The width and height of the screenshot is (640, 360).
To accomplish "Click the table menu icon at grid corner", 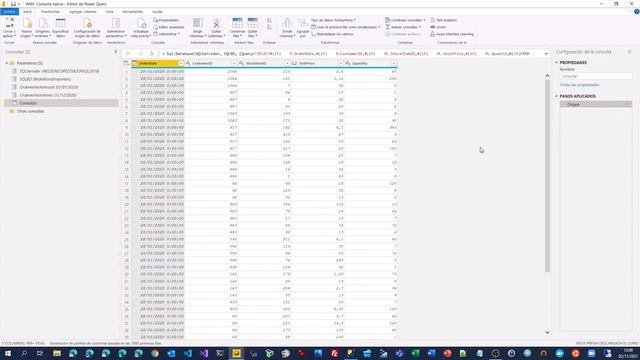I will point(126,63).
